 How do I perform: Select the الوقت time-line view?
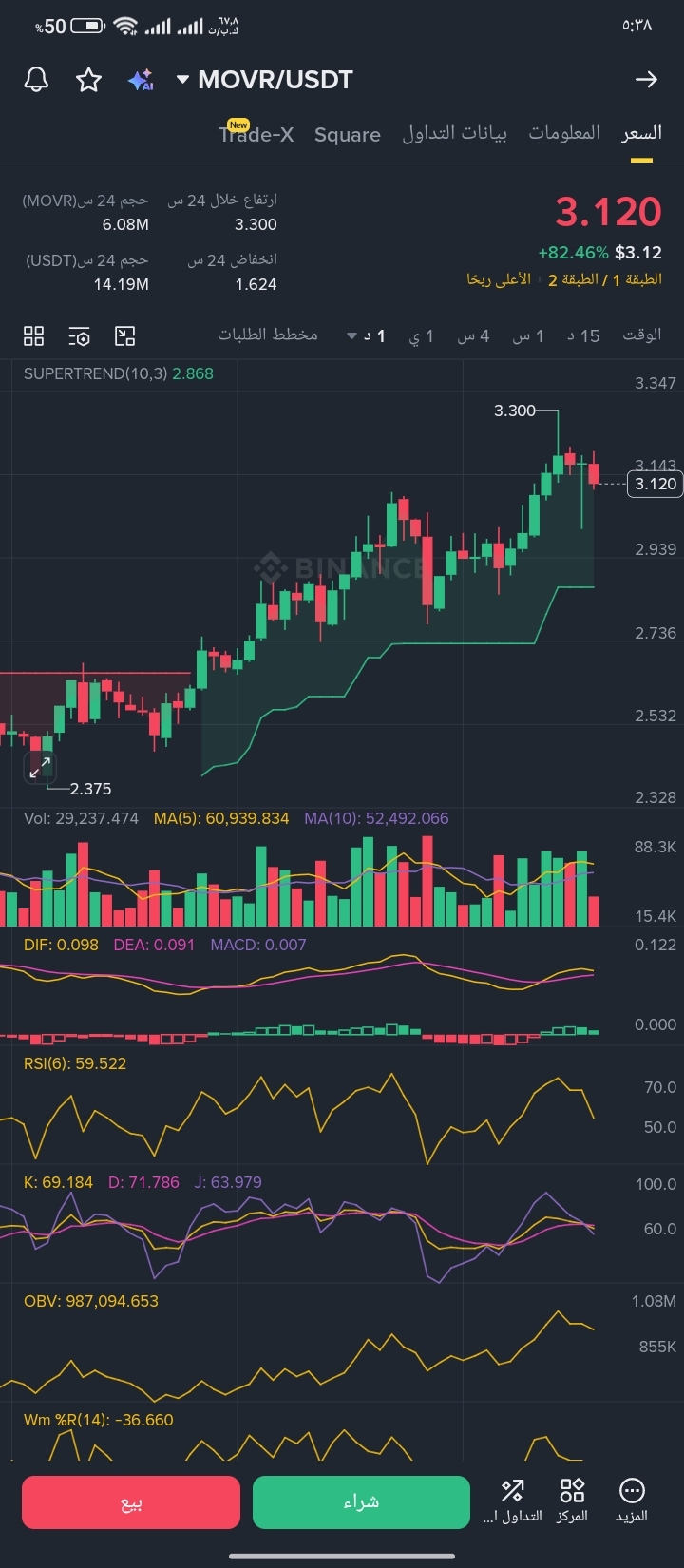[642, 335]
